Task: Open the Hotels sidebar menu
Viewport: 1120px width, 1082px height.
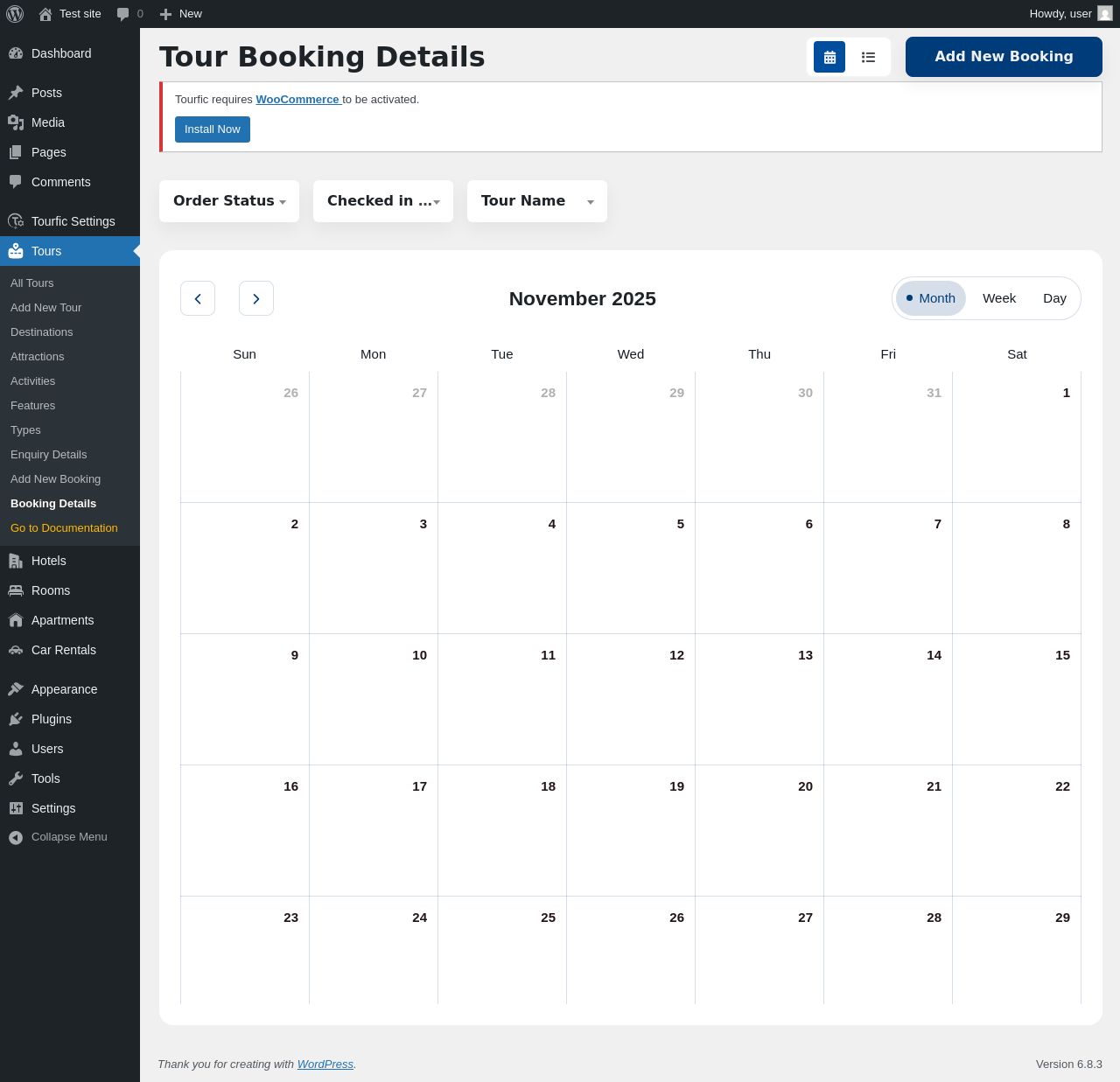Action: point(48,561)
